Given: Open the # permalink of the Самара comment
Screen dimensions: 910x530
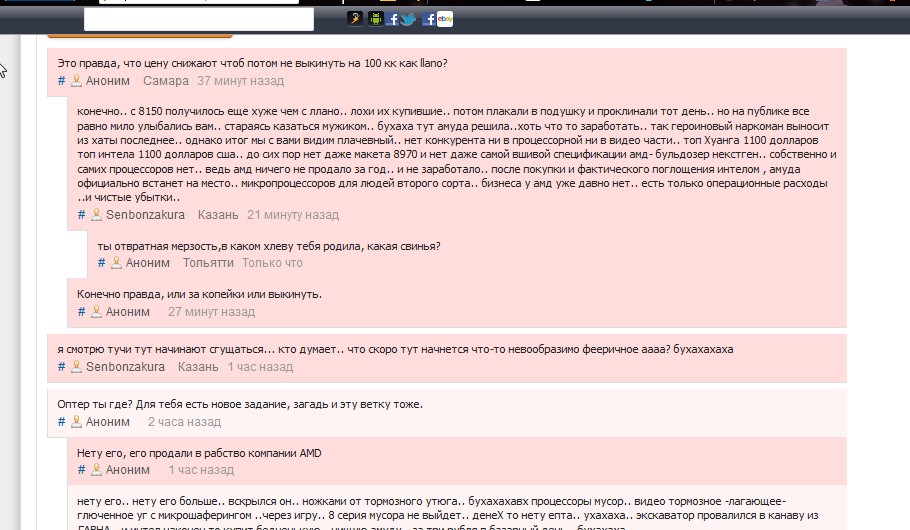Looking at the screenshot, I should [61, 81].
